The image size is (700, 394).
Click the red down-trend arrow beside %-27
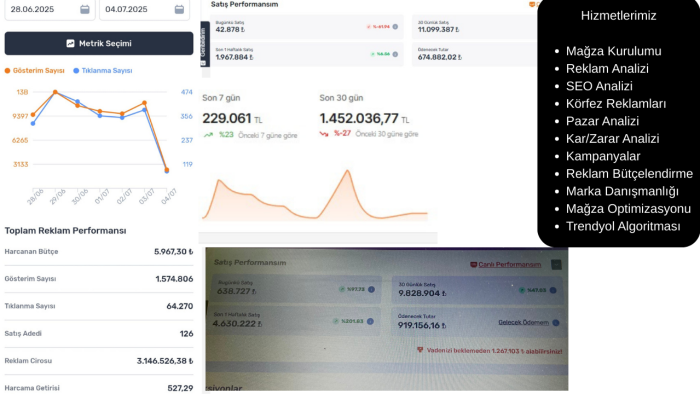point(324,133)
